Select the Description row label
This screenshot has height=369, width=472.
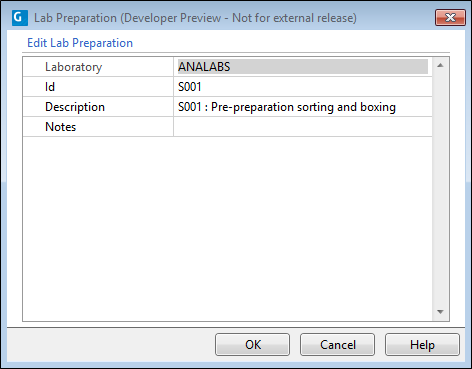(75, 107)
